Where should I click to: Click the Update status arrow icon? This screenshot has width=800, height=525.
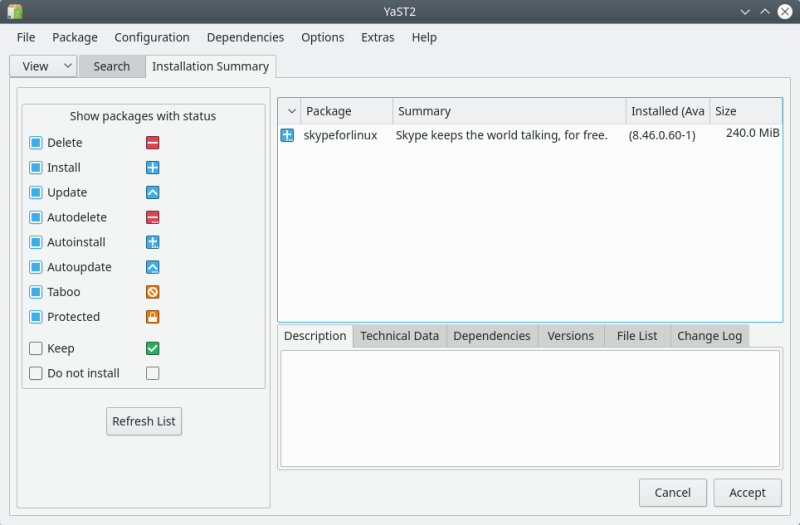pyautogui.click(x=153, y=192)
